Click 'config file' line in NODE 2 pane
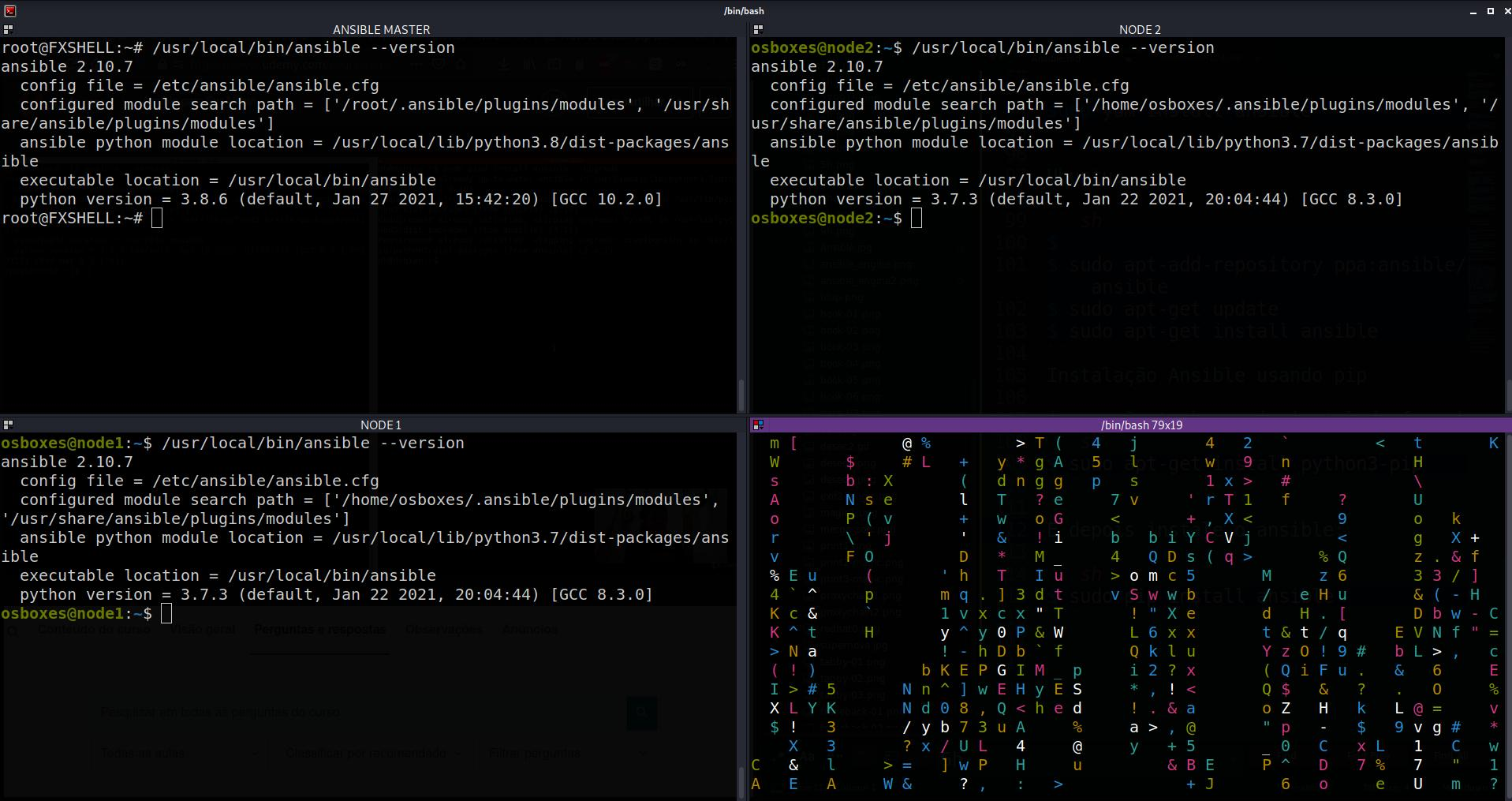The image size is (1512, 801). click(950, 85)
